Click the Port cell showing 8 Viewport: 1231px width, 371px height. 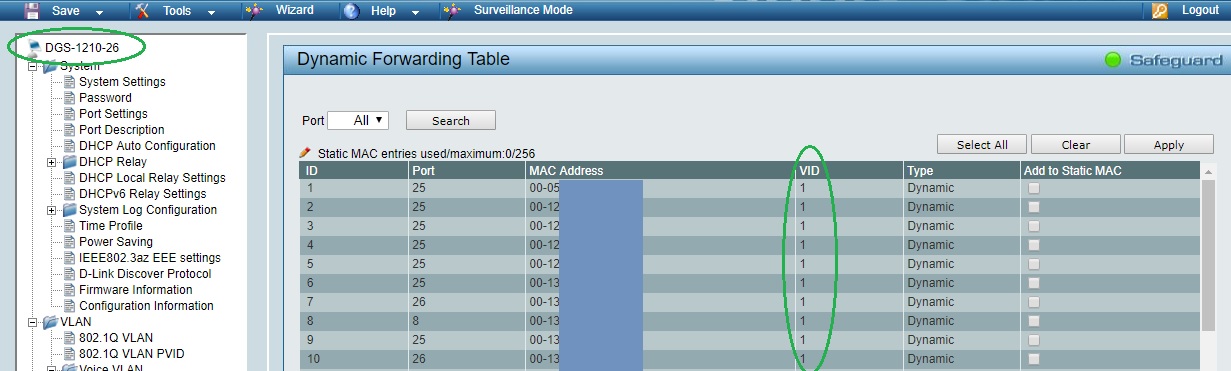click(467, 321)
